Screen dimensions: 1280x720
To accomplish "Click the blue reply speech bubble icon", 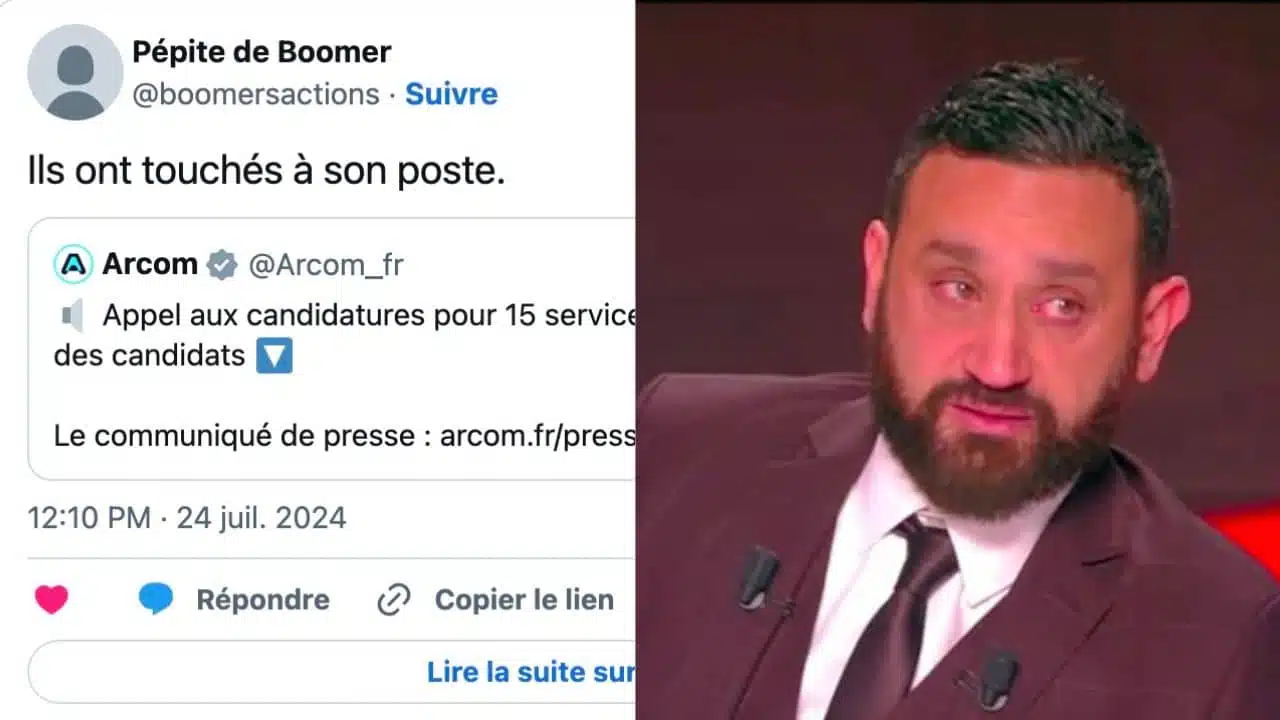I will [x=156, y=599].
